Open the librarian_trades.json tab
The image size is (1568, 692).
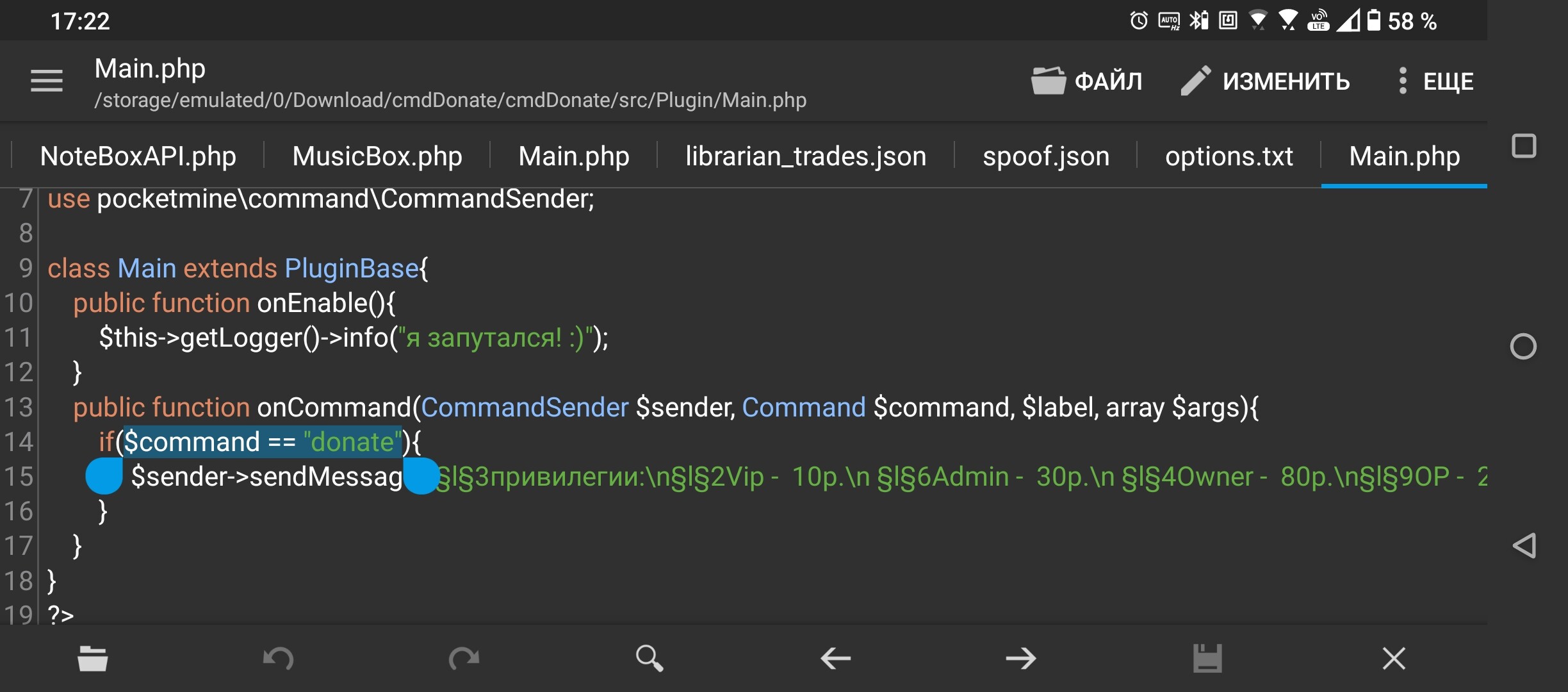coord(805,156)
